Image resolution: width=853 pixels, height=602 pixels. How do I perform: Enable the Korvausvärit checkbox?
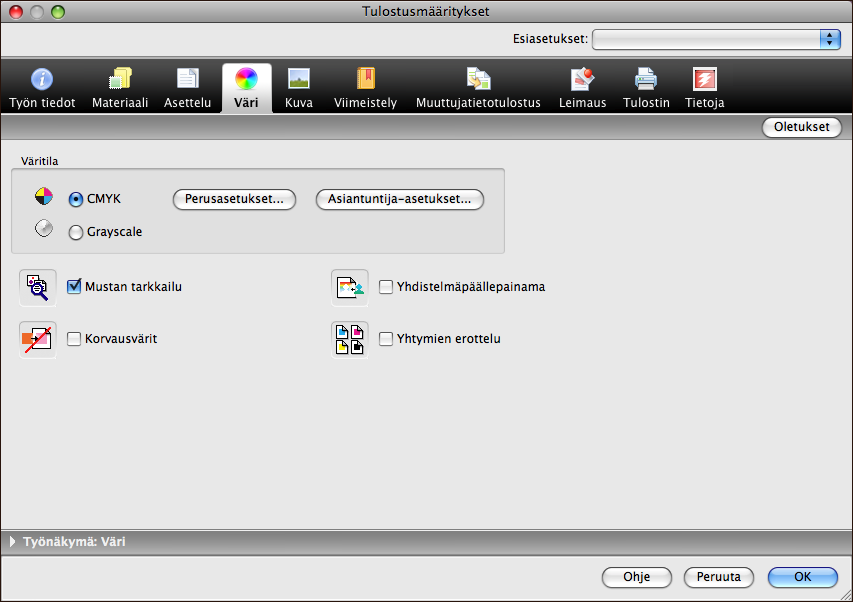pos(74,339)
